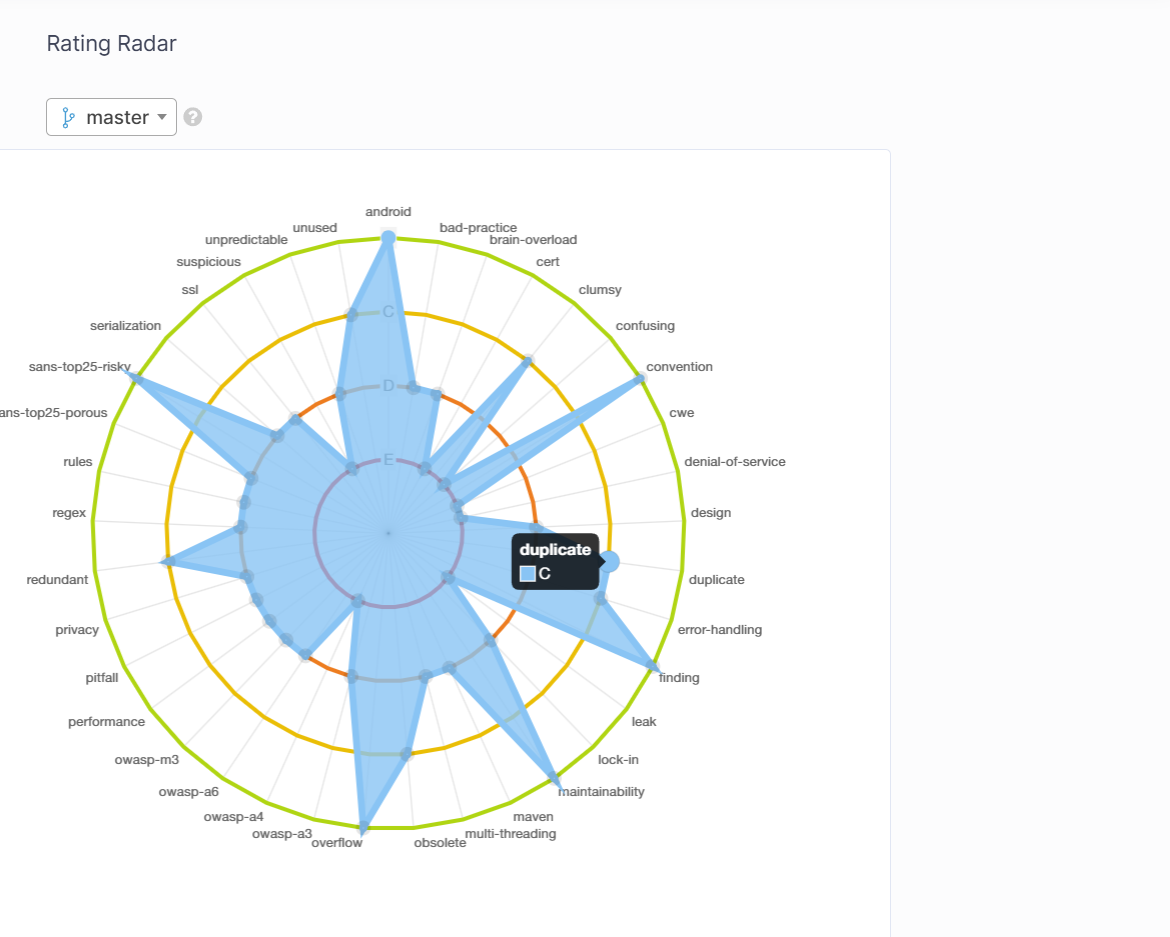Click the dropdown caret arrow next to master
Viewport: 1170px width, 937px height.
[x=162, y=117]
